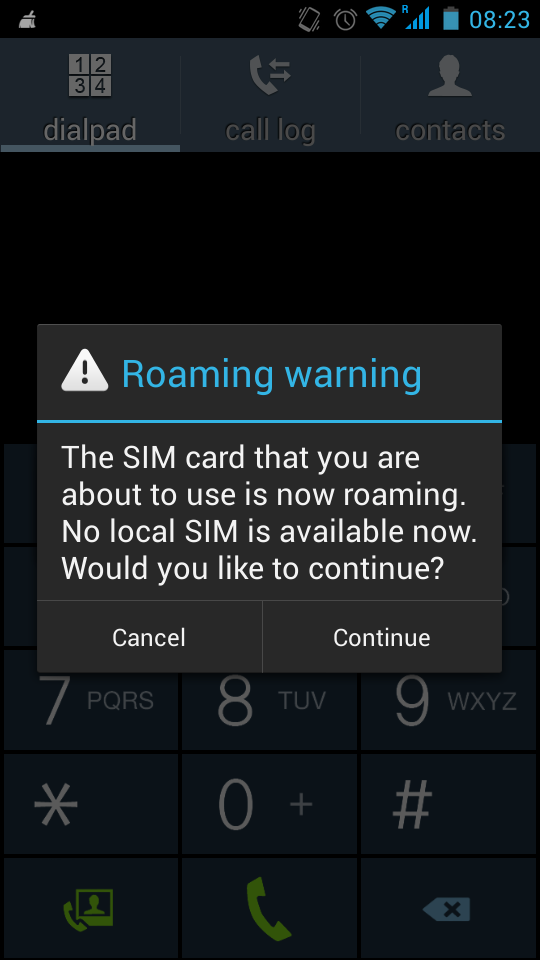This screenshot has width=540, height=960.
Task: Tap Continue to proceed while roaming
Action: tap(382, 637)
